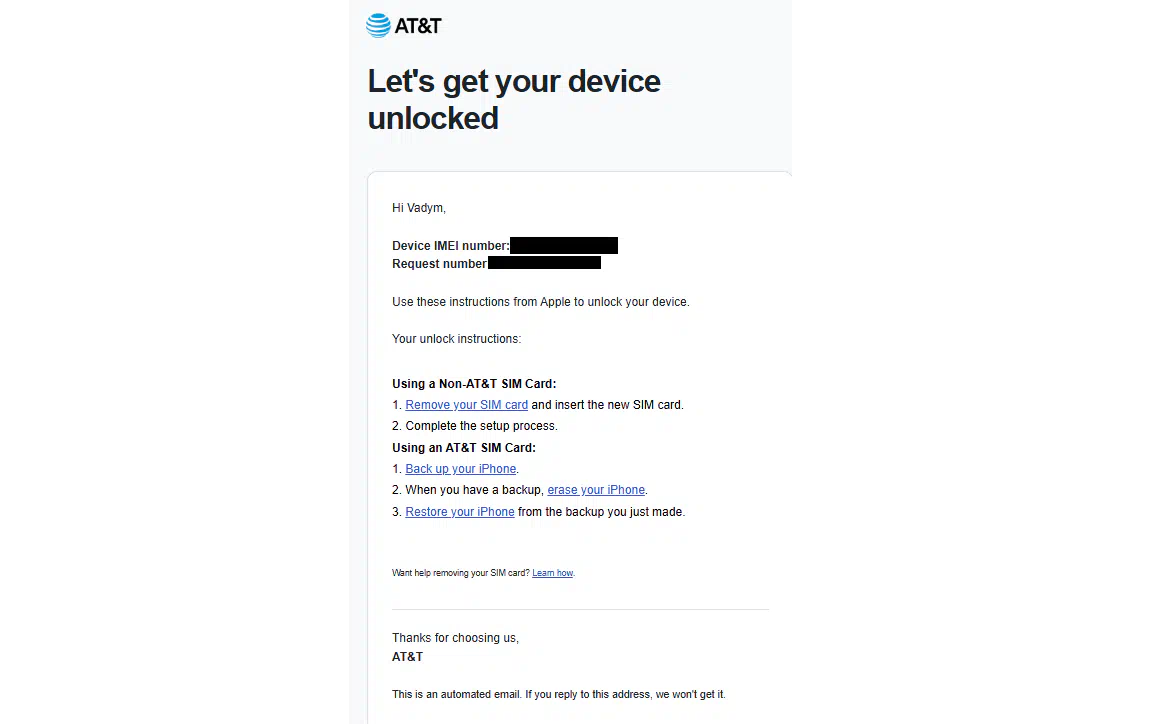This screenshot has height=725, width=1152.
Task: Open the Back up your iPhone link
Action: point(461,469)
